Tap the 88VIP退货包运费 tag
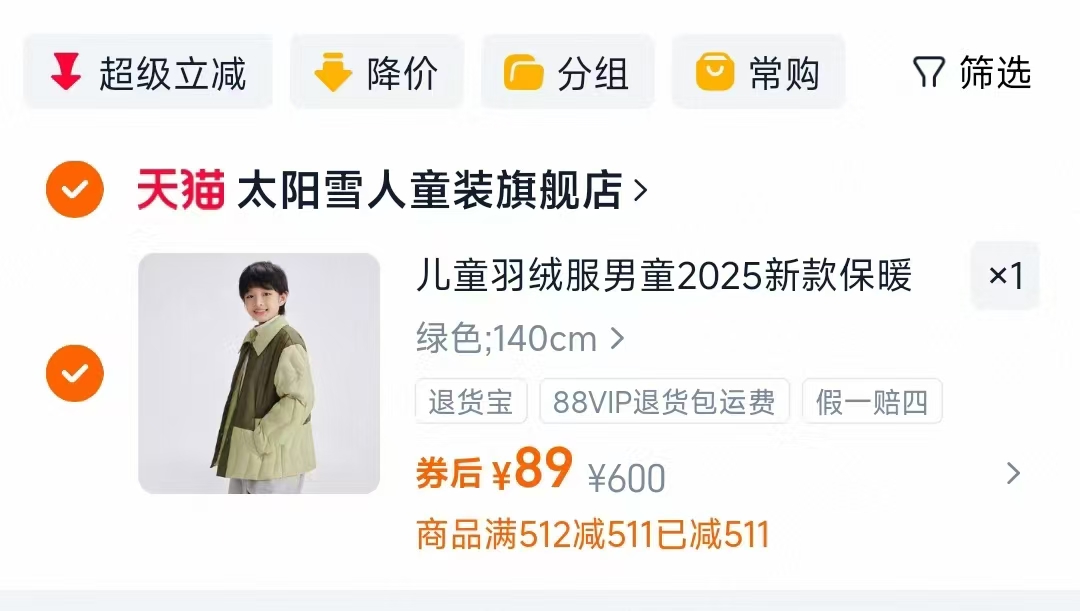 point(664,401)
